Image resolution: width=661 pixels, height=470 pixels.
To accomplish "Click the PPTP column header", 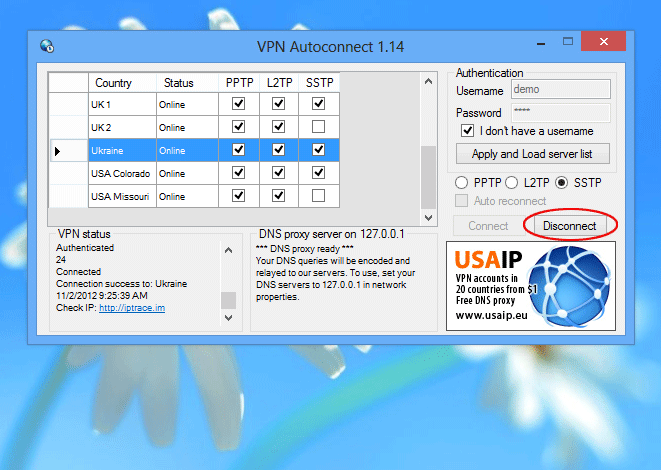I will 239,83.
